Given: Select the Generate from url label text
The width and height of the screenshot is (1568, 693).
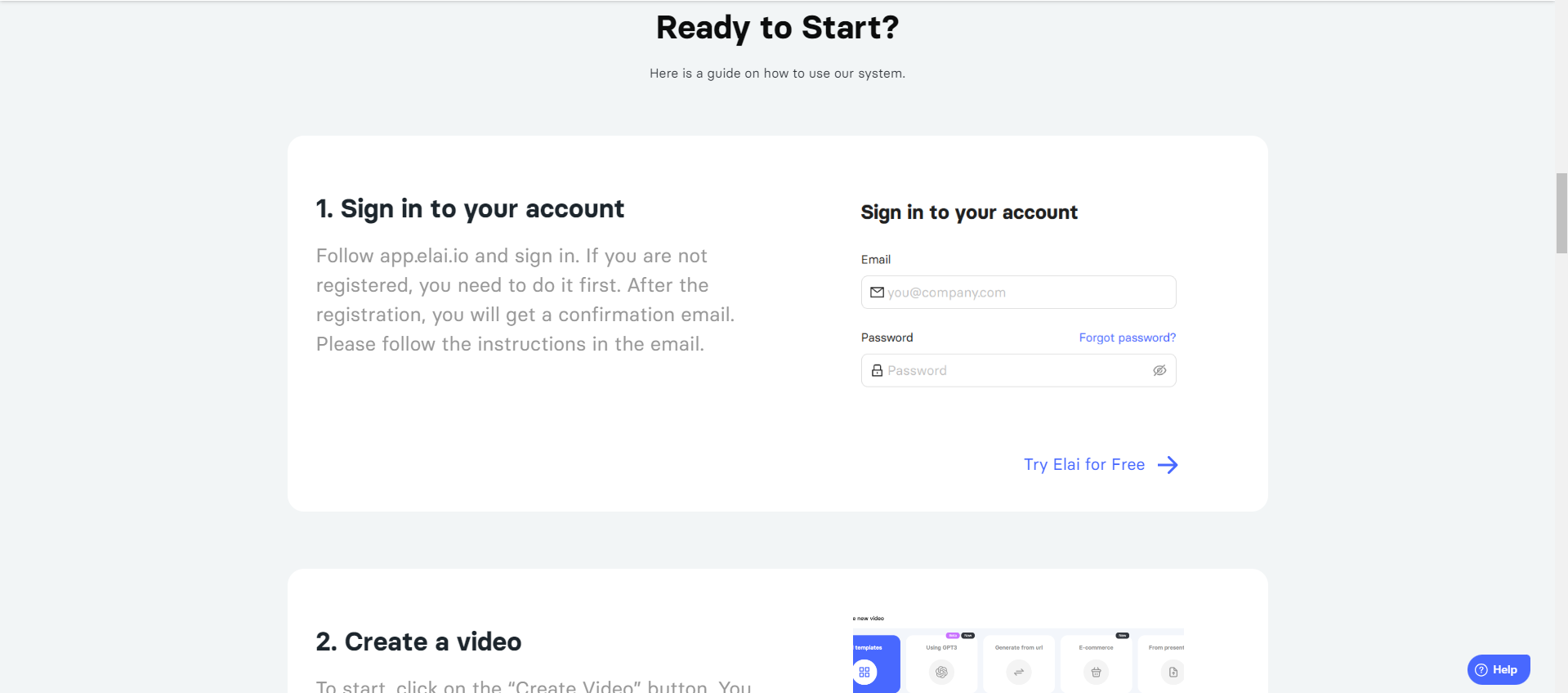Looking at the screenshot, I should point(1019,647).
